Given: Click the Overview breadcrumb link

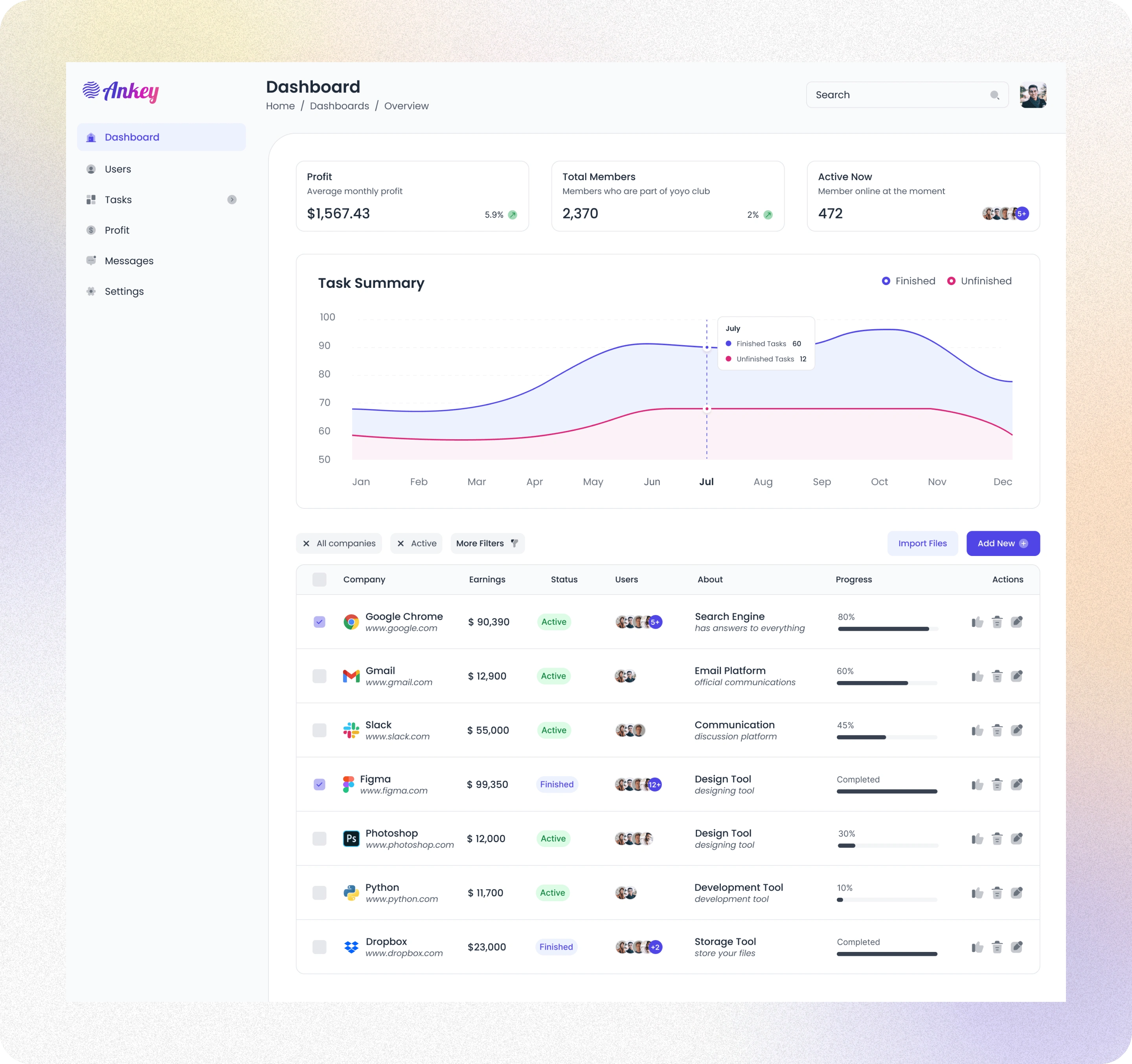Looking at the screenshot, I should click(x=407, y=105).
